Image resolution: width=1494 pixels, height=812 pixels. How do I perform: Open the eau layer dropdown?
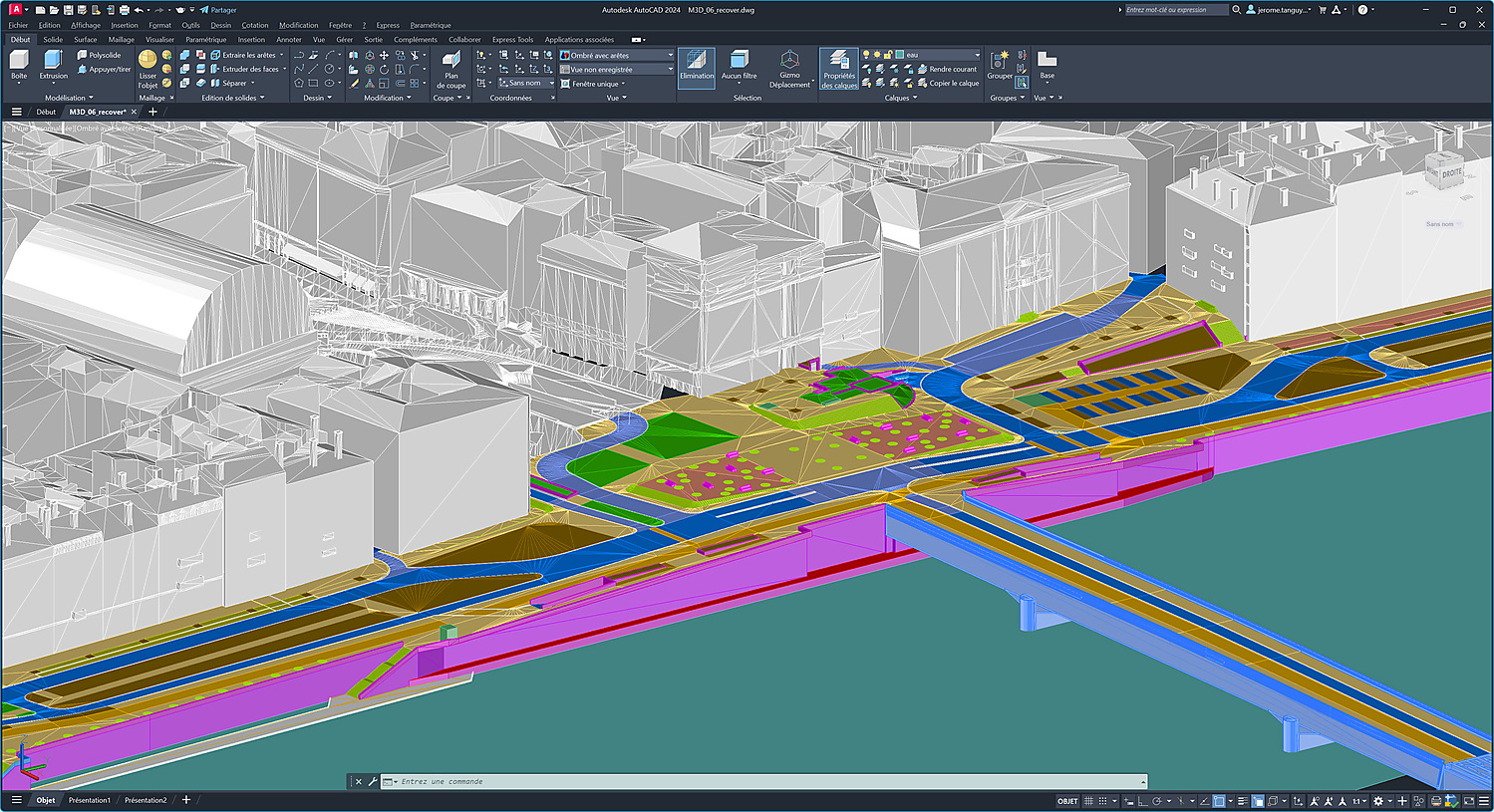pos(976,55)
